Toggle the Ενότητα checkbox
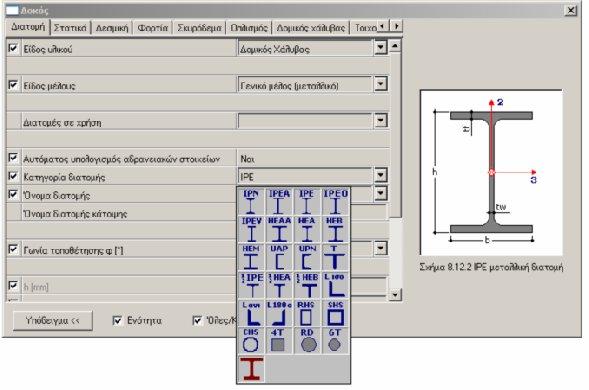The height and width of the screenshot is (390, 589). (117, 320)
